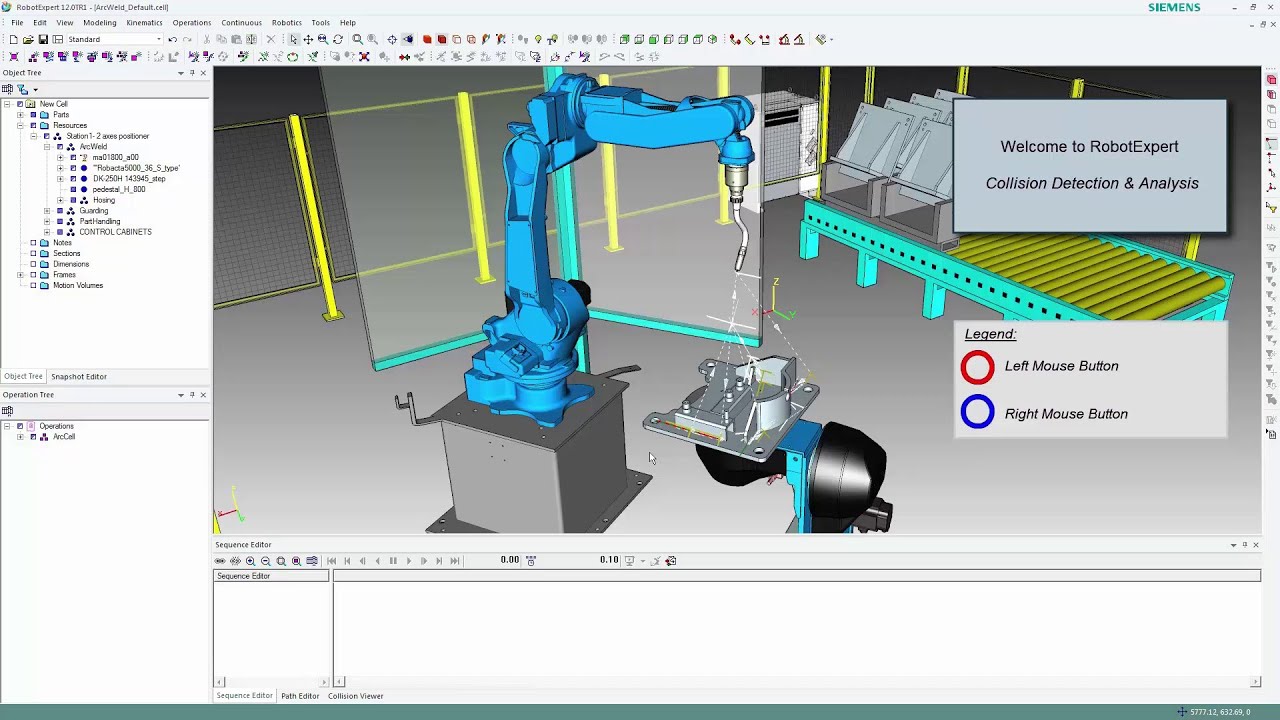
Task: Jump to the simulation start
Action: [x=332, y=560]
